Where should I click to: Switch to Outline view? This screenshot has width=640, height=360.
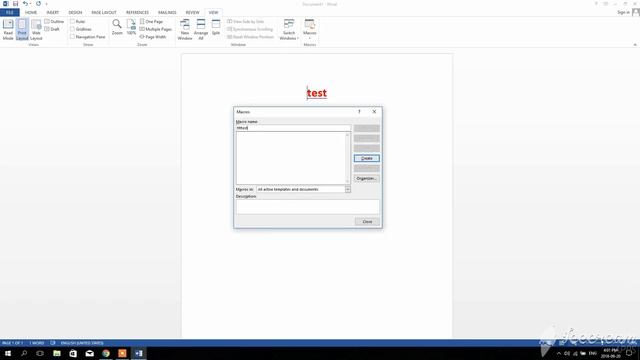54,21
